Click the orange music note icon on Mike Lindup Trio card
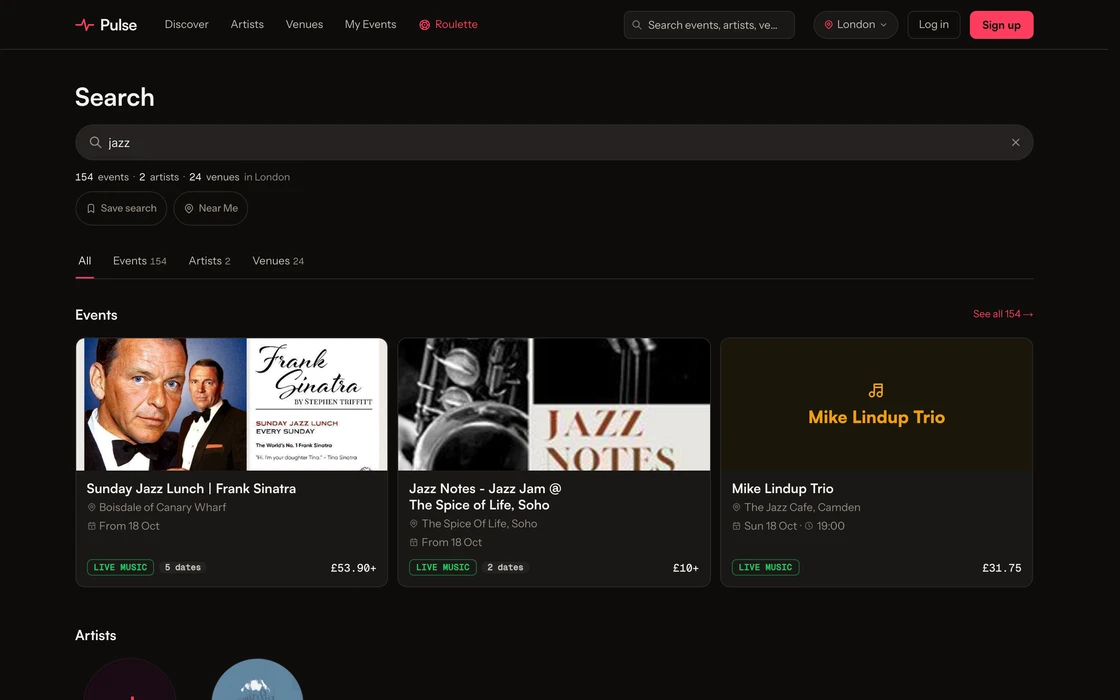The width and height of the screenshot is (1120, 700). [x=876, y=390]
